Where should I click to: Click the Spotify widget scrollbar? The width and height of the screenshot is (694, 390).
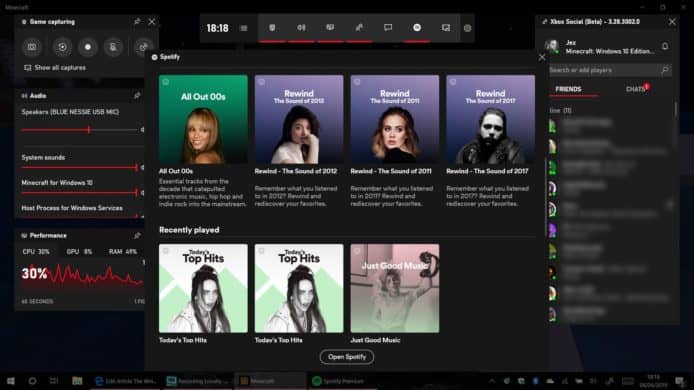pos(546,198)
